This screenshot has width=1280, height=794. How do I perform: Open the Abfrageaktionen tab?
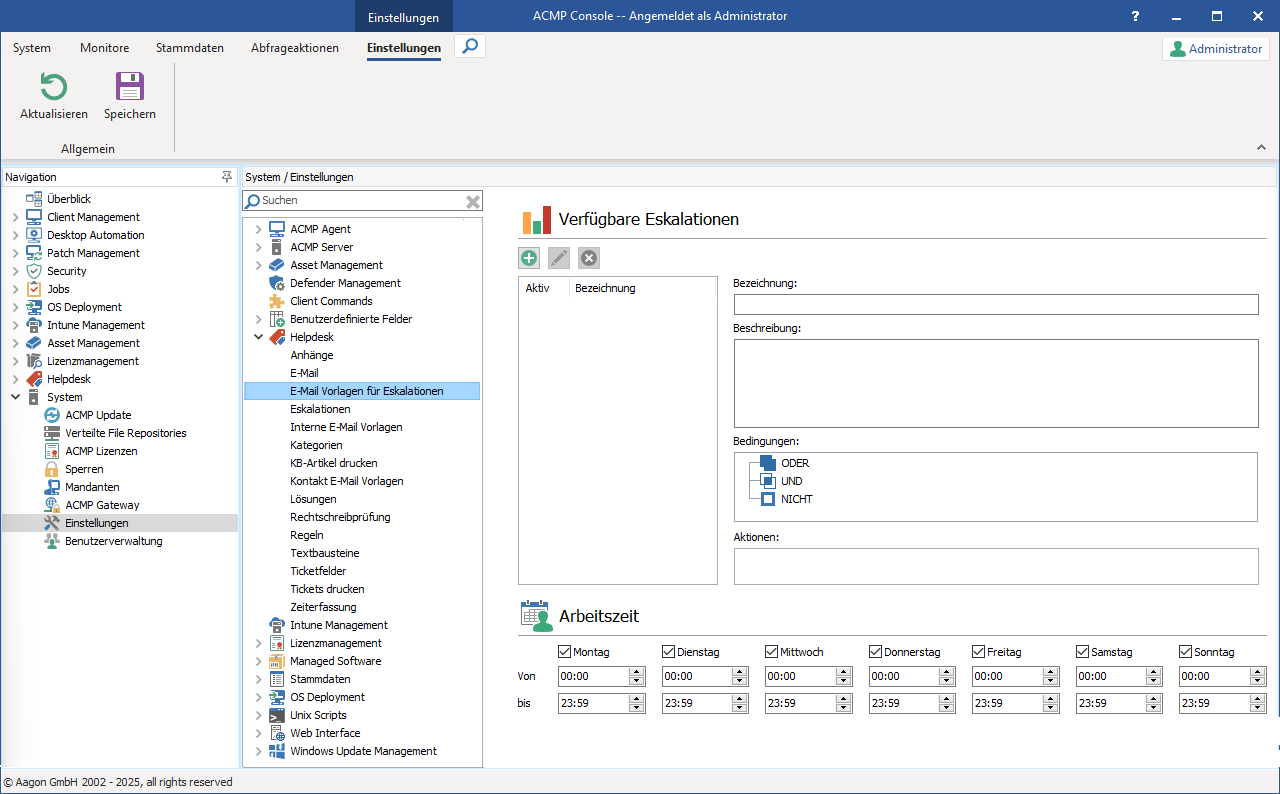pyautogui.click(x=294, y=47)
